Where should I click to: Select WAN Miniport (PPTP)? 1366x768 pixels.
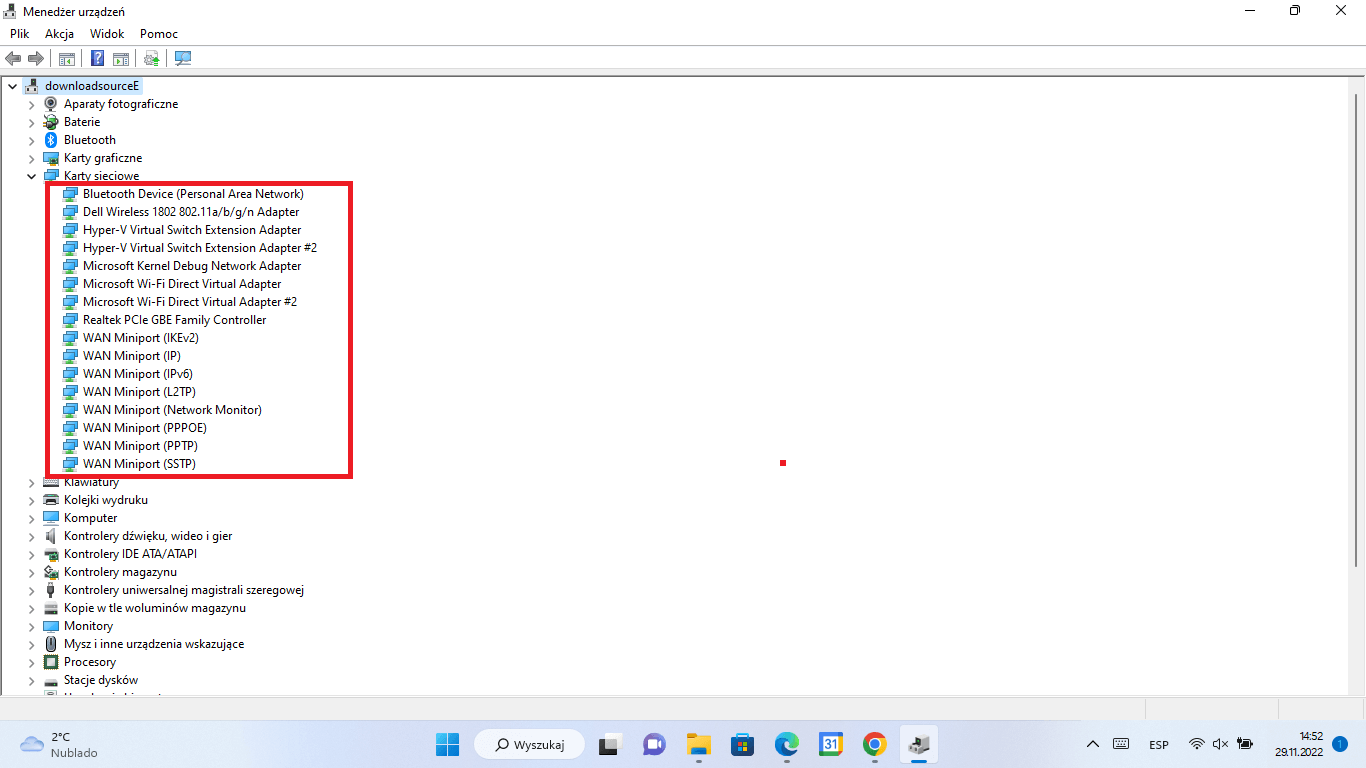tap(141, 446)
